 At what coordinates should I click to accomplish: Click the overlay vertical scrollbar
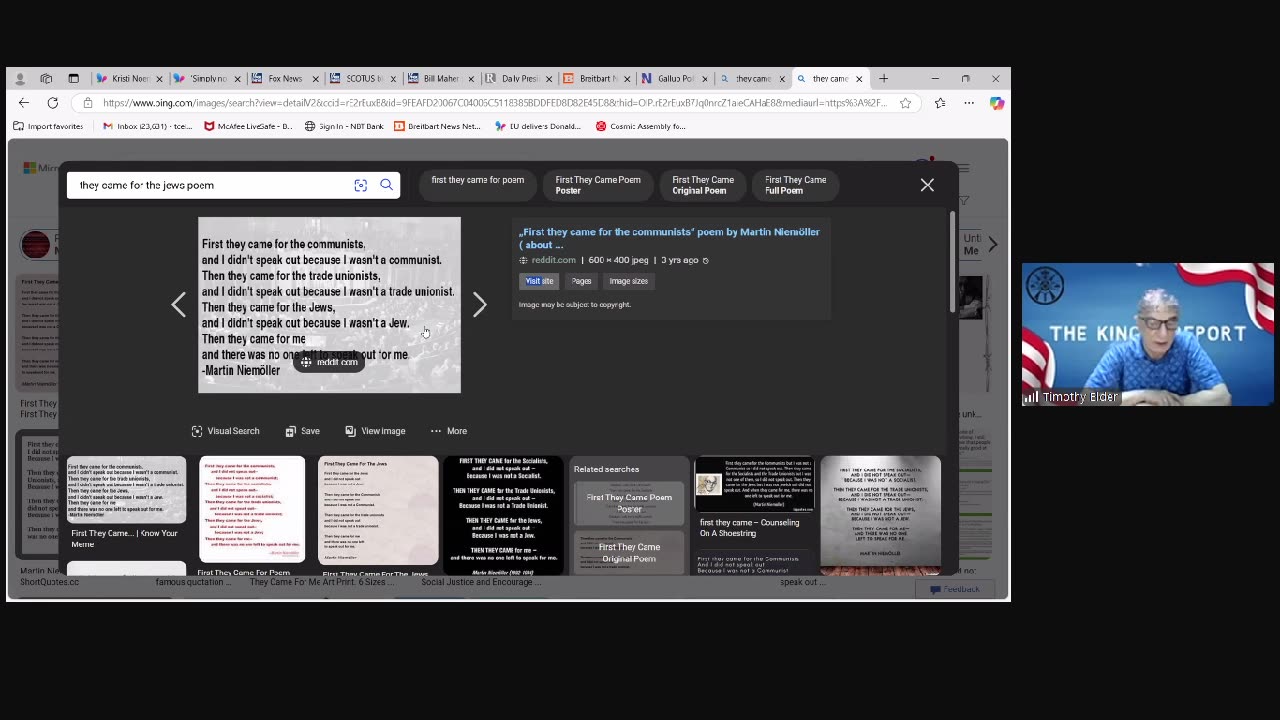[952, 262]
